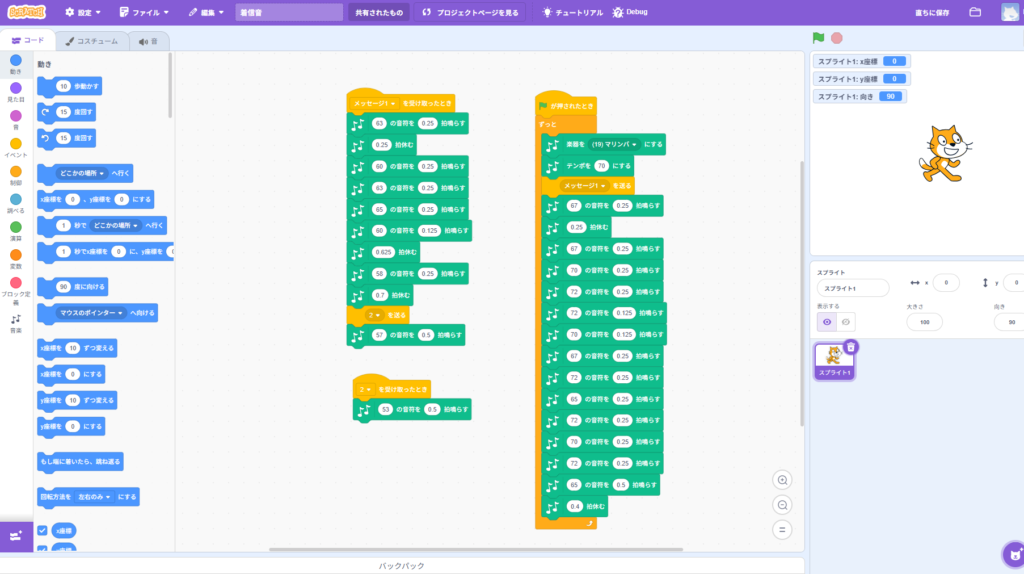Zoom out the code workspace
The width and height of the screenshot is (1024, 574).
(782, 505)
